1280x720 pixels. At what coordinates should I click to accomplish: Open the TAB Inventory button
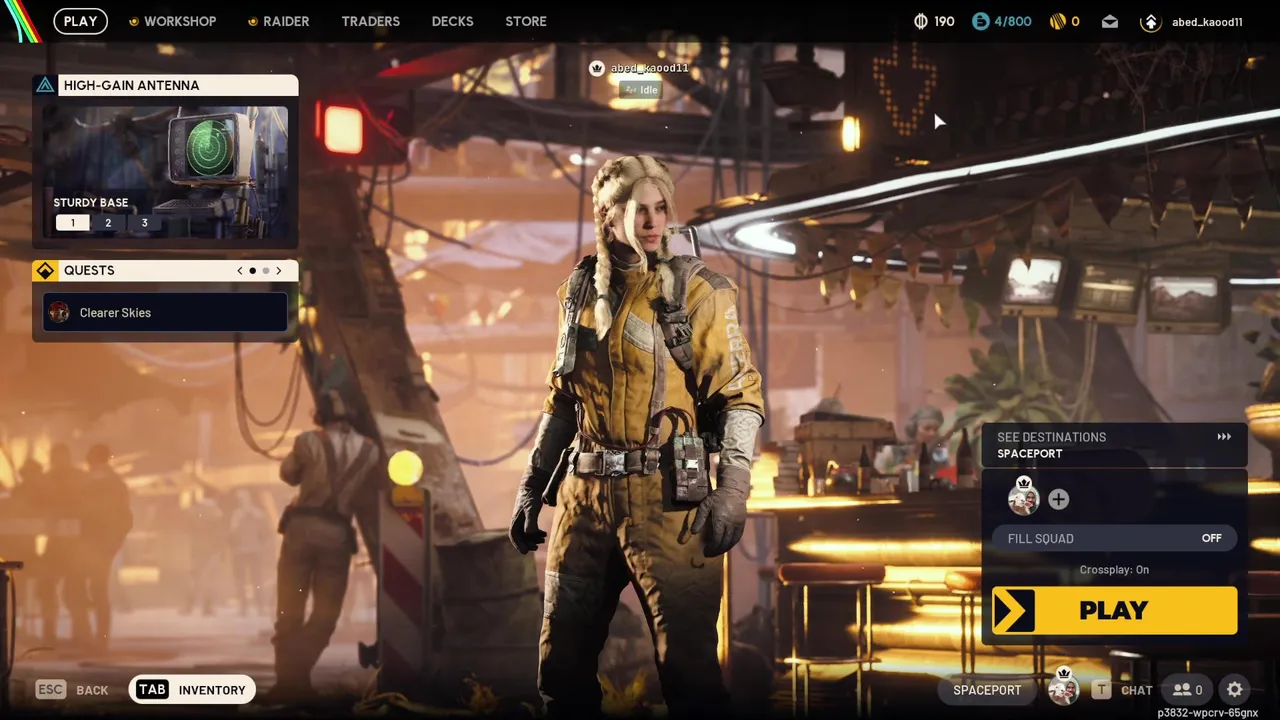(192, 690)
